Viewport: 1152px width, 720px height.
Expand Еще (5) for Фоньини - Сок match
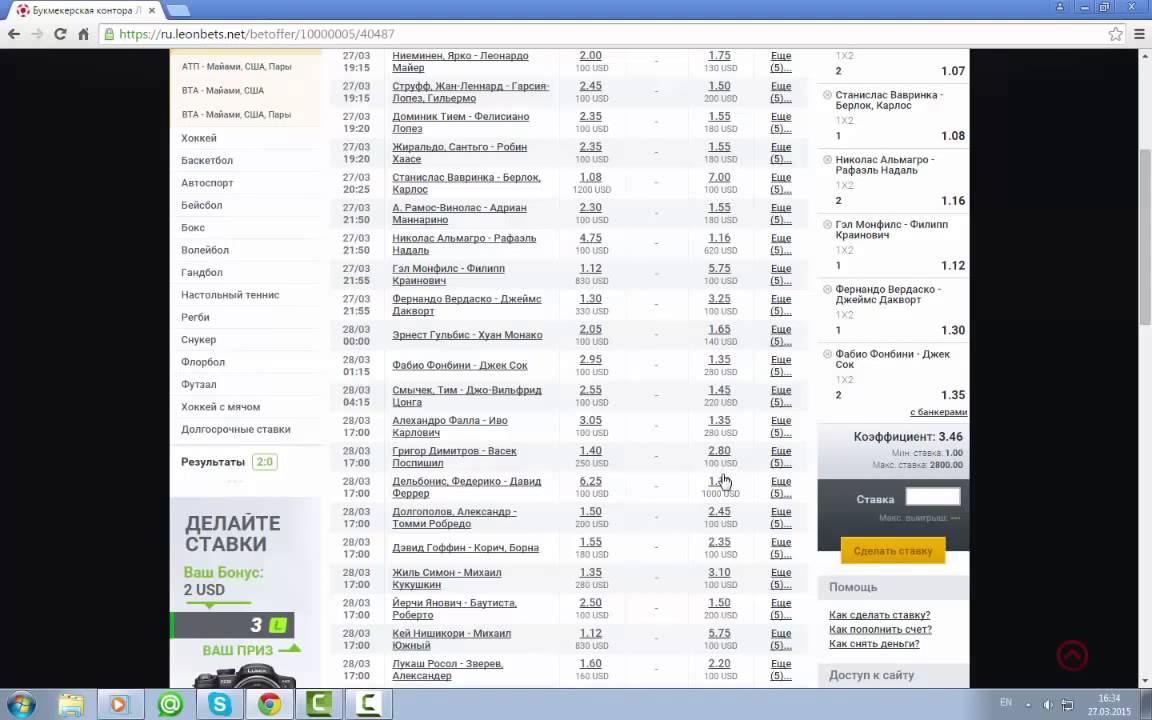(x=781, y=365)
